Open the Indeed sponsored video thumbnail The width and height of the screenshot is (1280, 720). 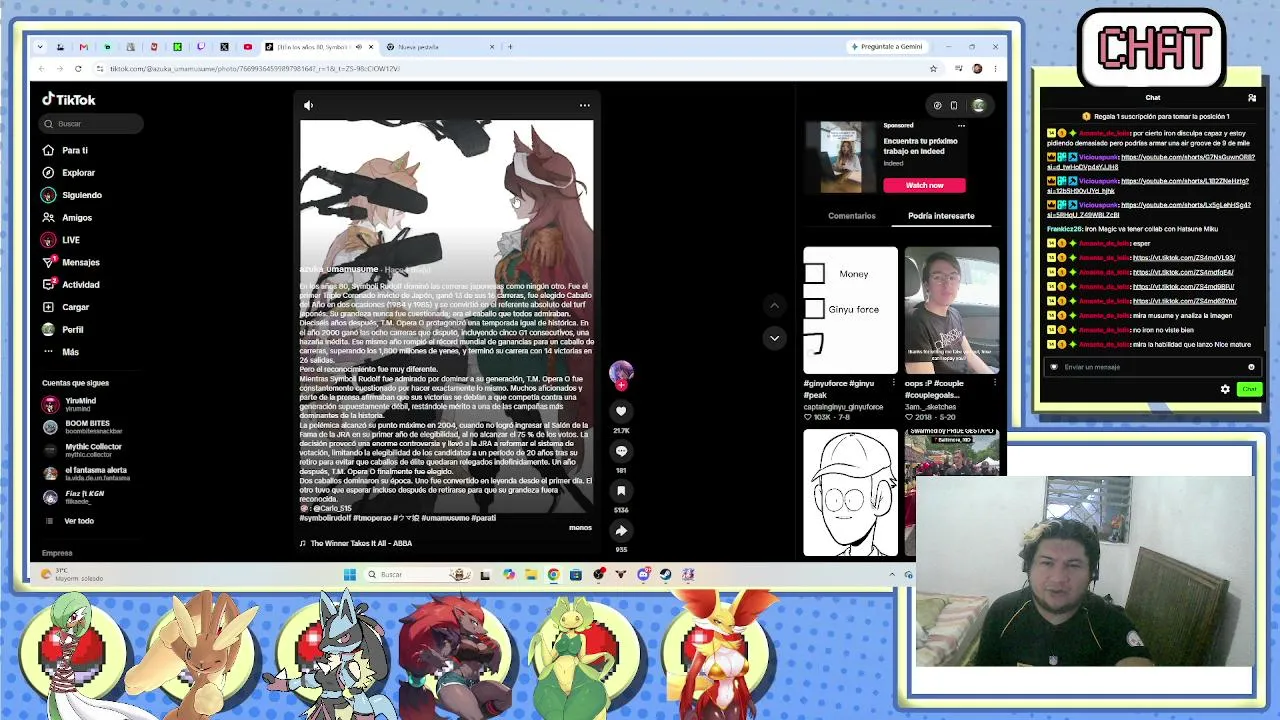841,157
